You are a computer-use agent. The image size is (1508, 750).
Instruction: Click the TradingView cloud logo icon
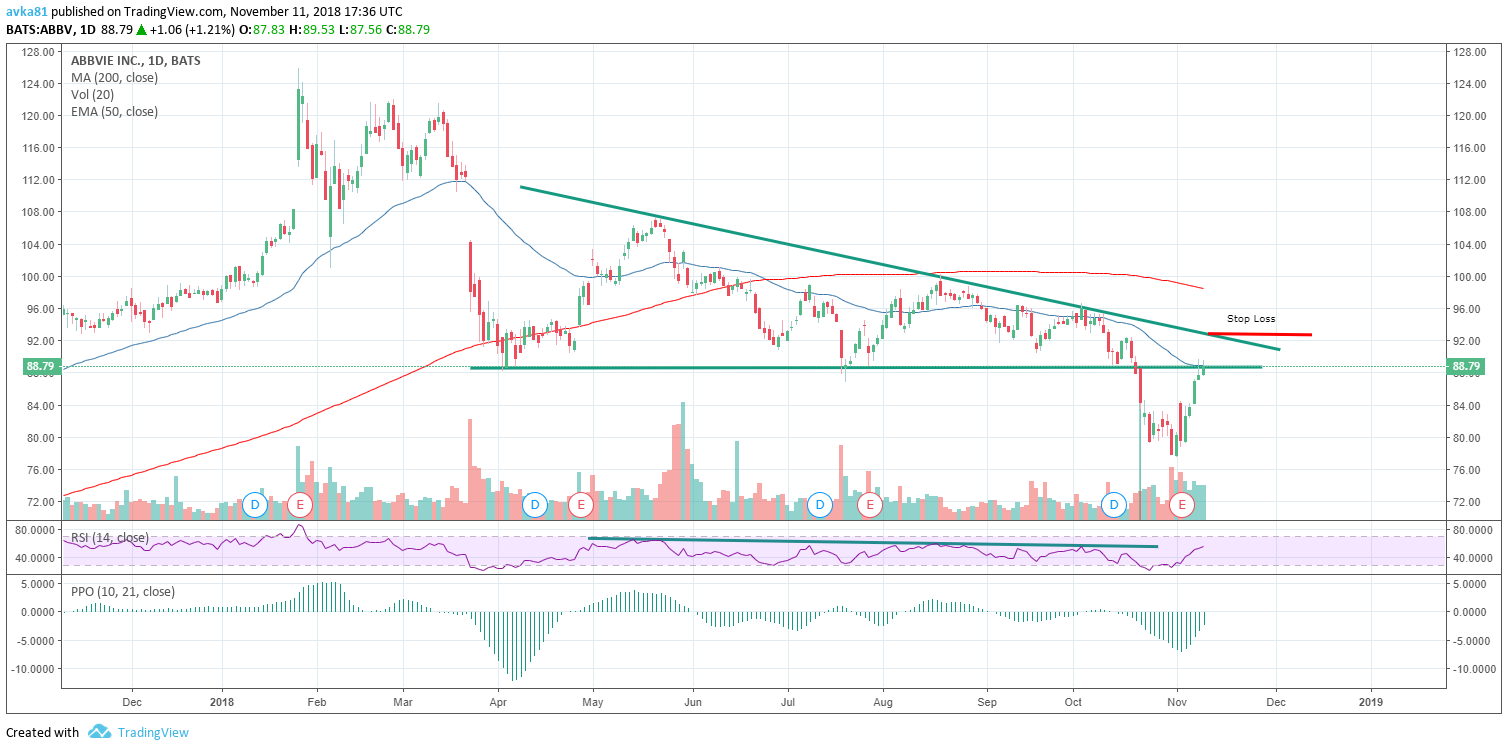(x=98, y=732)
